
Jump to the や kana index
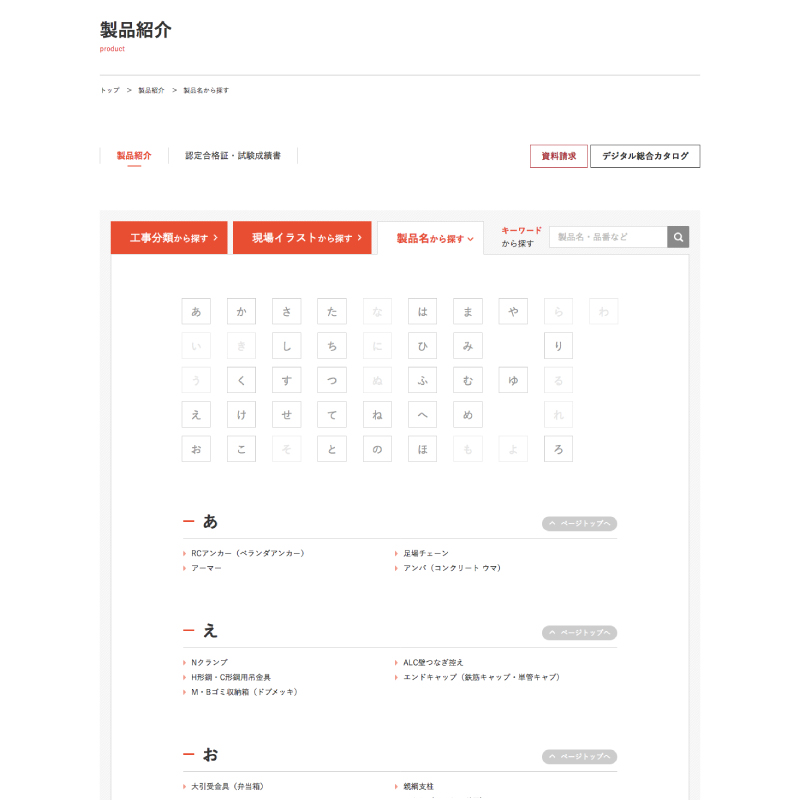coord(513,311)
